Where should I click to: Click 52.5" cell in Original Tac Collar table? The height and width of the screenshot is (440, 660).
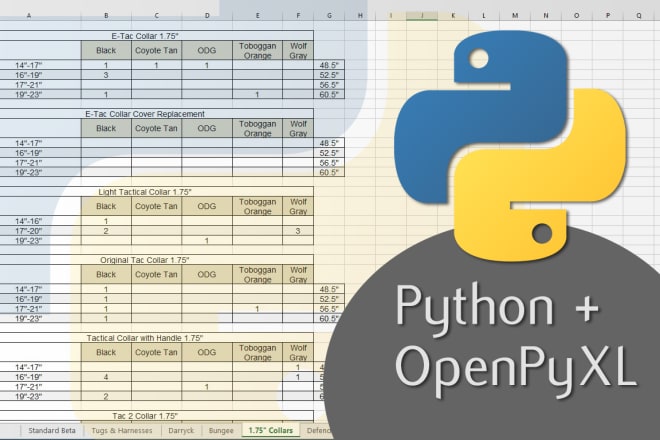[329, 299]
